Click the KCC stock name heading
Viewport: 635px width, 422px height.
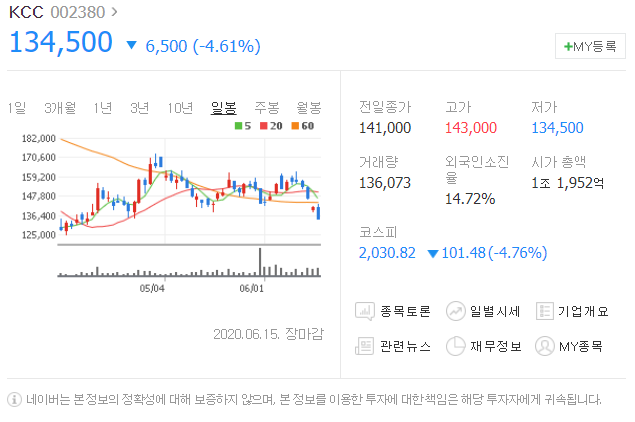click(26, 12)
